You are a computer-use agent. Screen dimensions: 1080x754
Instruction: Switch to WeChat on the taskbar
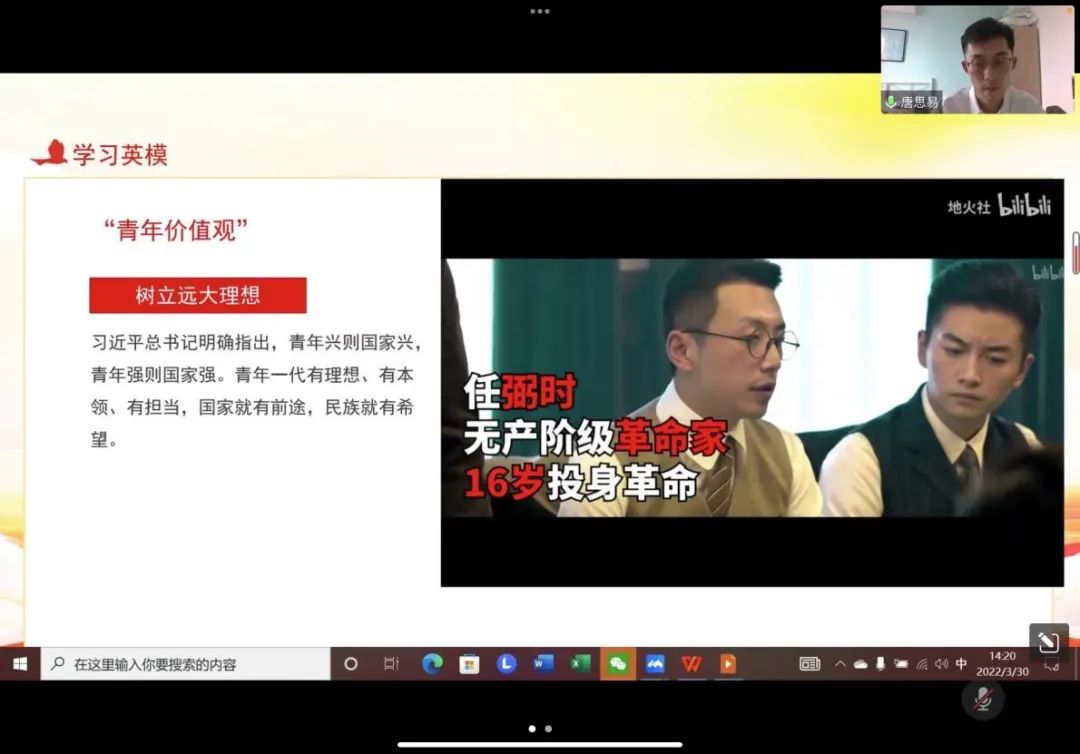tap(618, 664)
